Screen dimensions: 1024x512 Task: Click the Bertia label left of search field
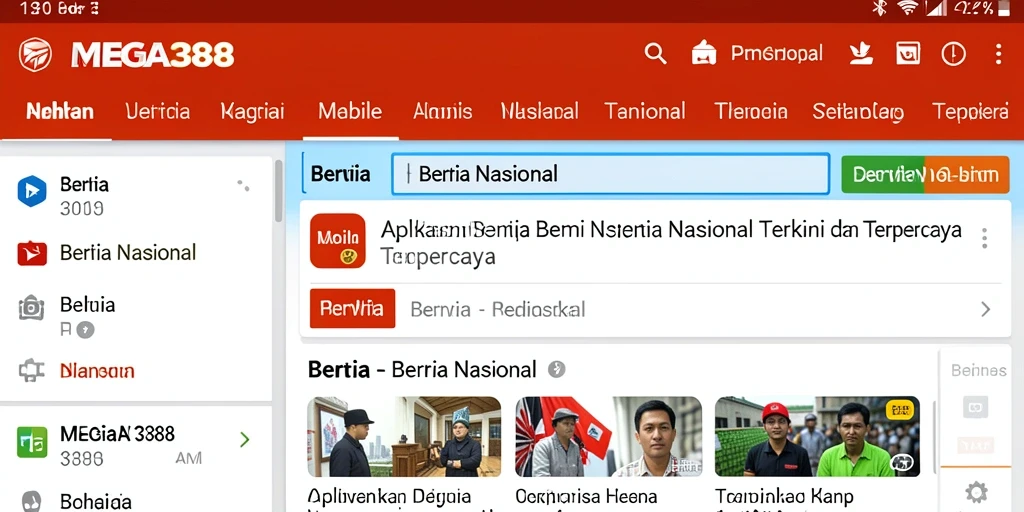click(340, 174)
